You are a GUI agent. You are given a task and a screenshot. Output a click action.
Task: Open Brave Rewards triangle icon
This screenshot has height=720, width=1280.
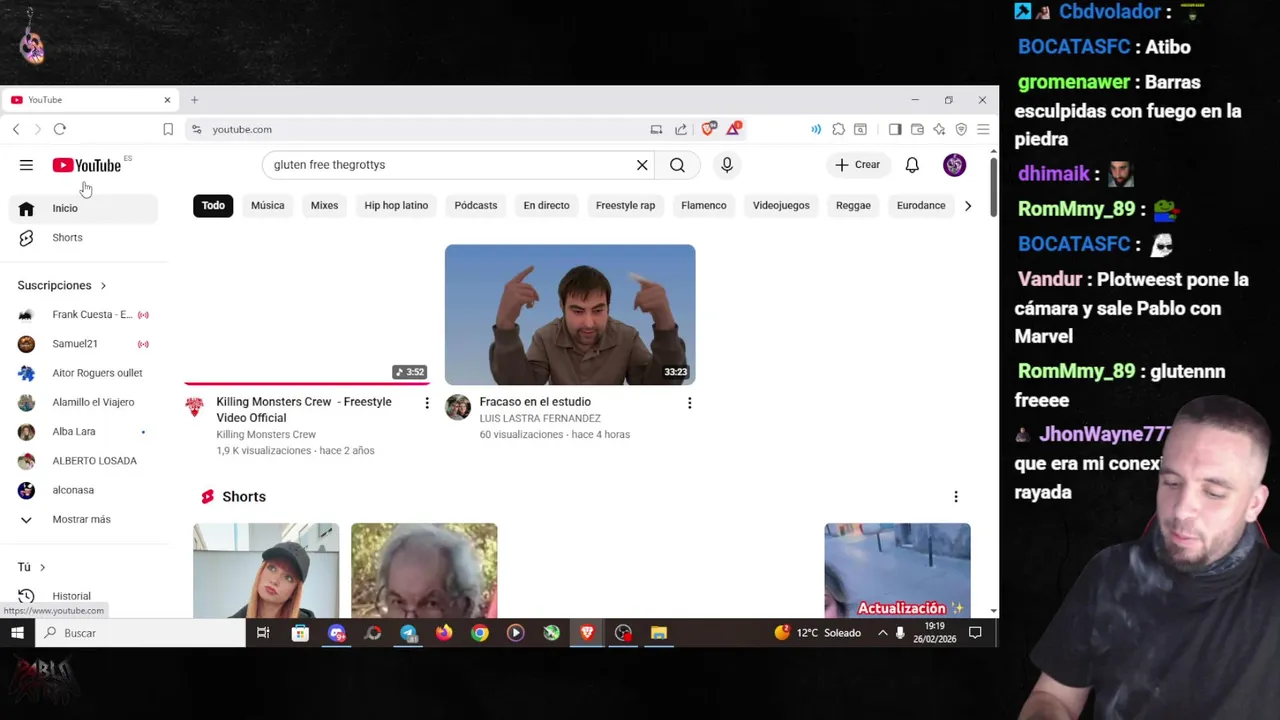(733, 129)
